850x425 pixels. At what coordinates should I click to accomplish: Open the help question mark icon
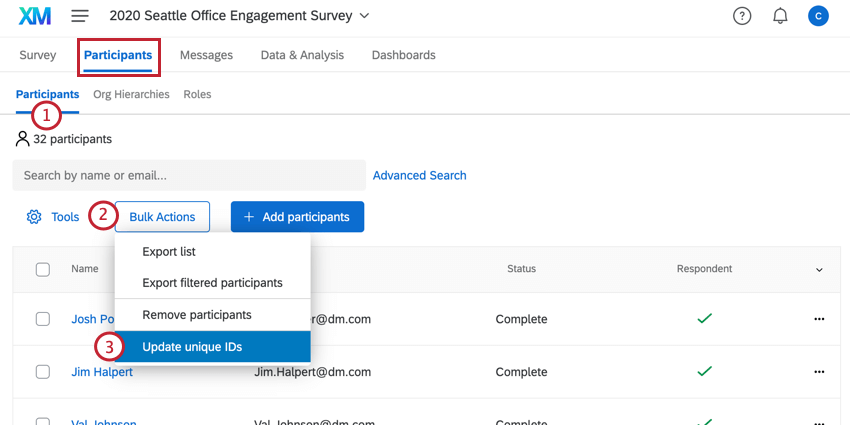pos(742,16)
